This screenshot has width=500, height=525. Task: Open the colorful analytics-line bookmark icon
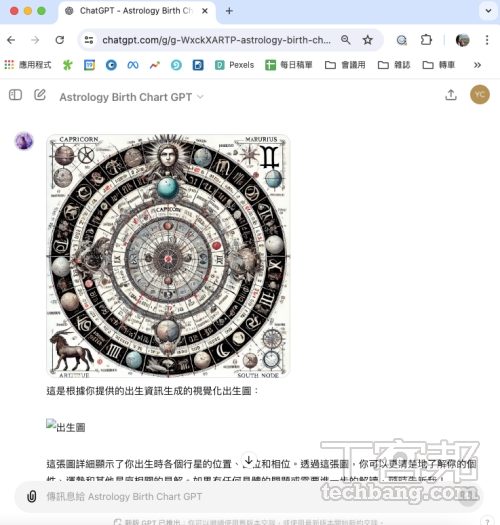(155, 65)
